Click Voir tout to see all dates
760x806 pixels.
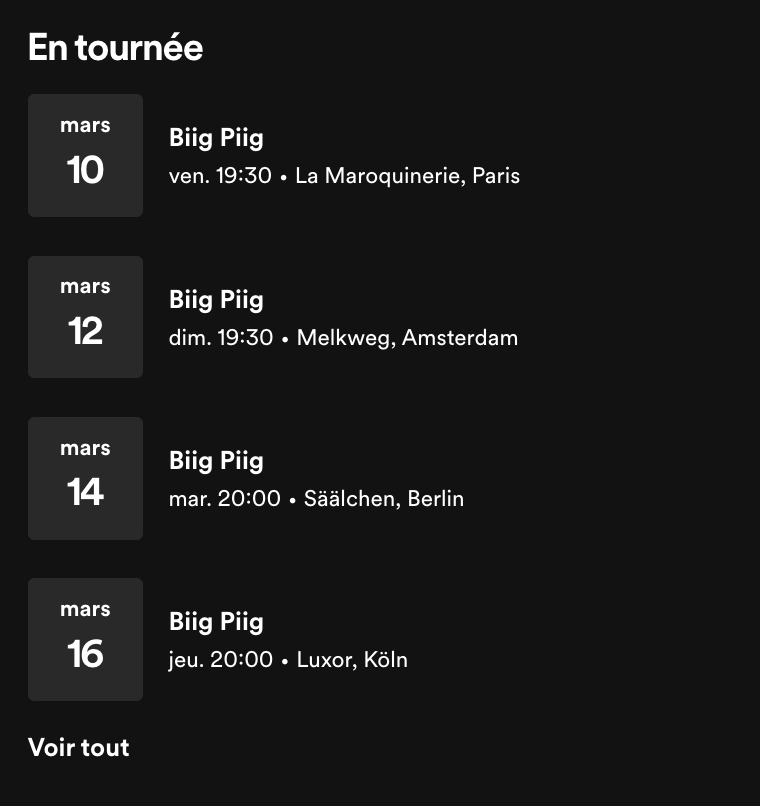79,747
